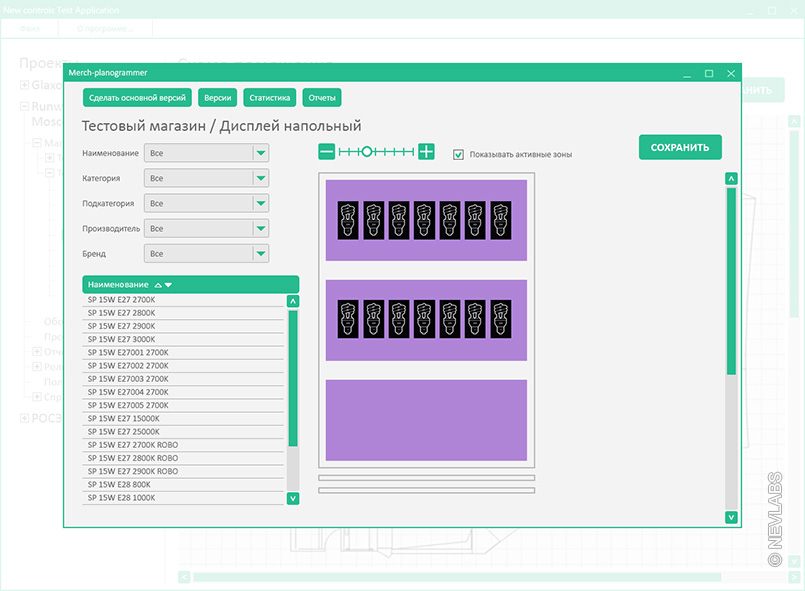The width and height of the screenshot is (805, 591).
Task: Click scroll up arrow in product list
Action: tap(293, 301)
